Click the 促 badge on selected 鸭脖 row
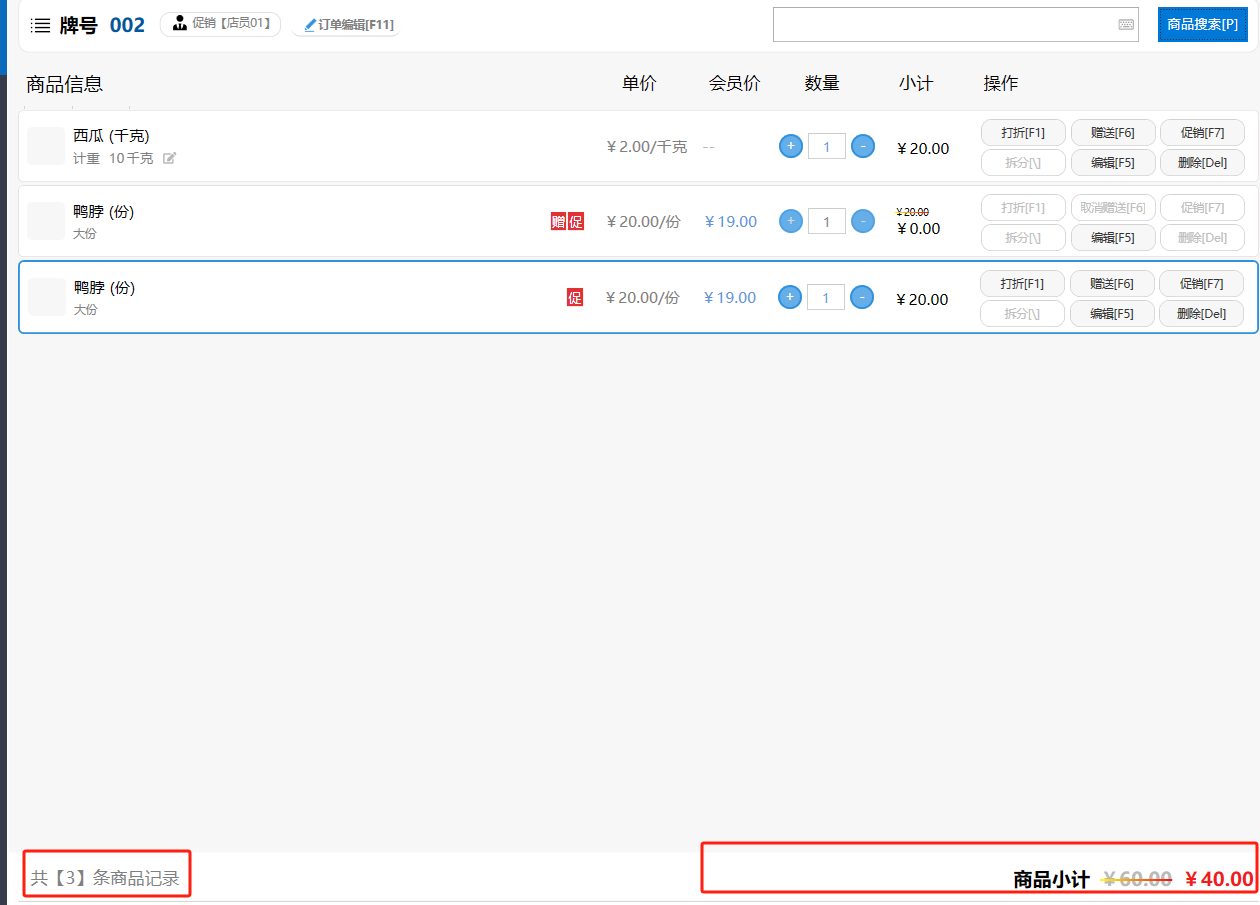This screenshot has width=1260, height=905. 575,297
